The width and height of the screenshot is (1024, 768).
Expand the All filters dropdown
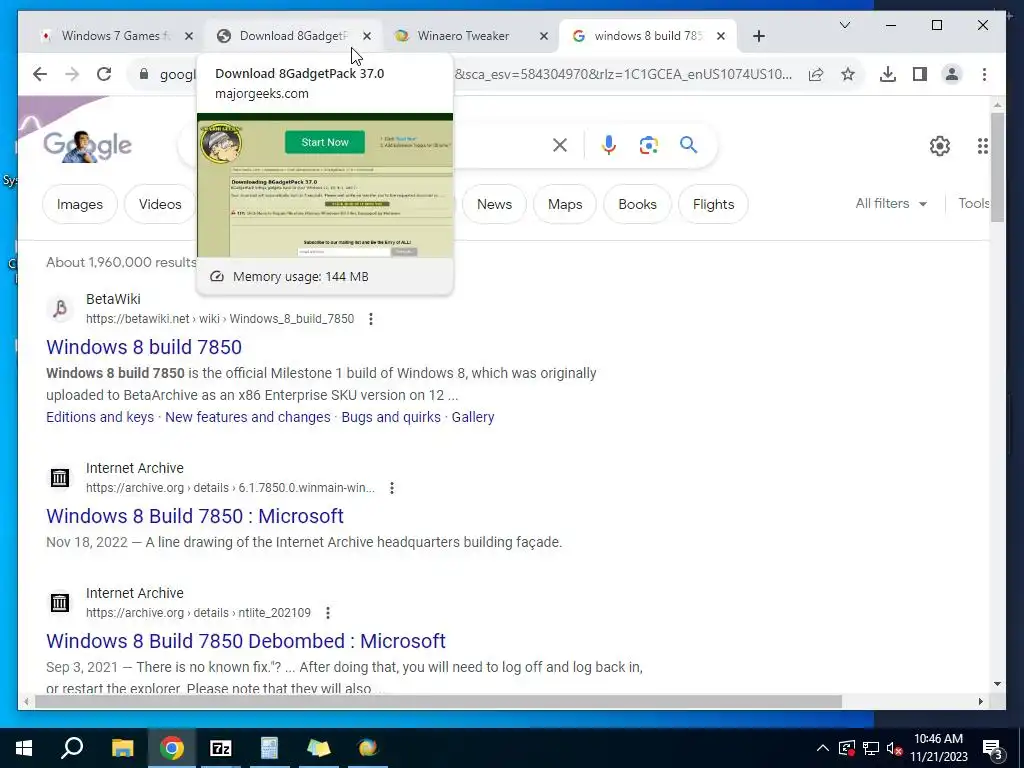(x=891, y=204)
